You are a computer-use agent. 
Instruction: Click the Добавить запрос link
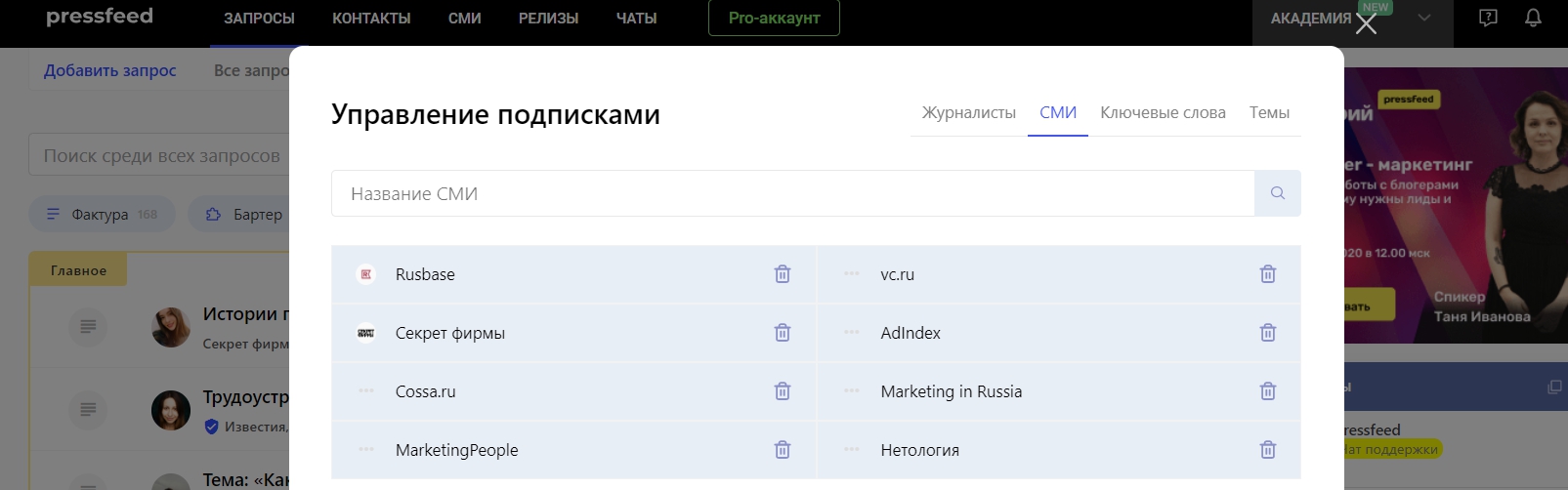110,70
